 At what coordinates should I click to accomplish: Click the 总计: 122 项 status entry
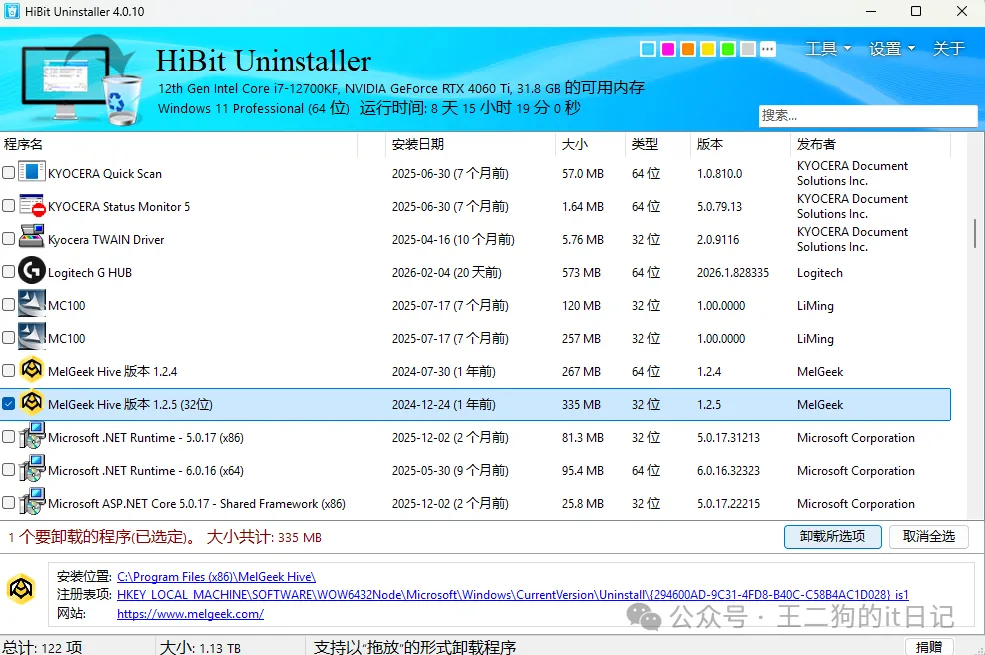click(x=42, y=647)
